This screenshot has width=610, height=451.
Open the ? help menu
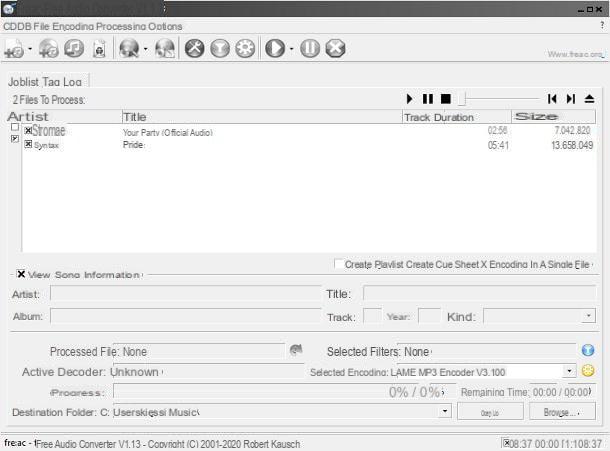pyautogui.click(x=602, y=26)
